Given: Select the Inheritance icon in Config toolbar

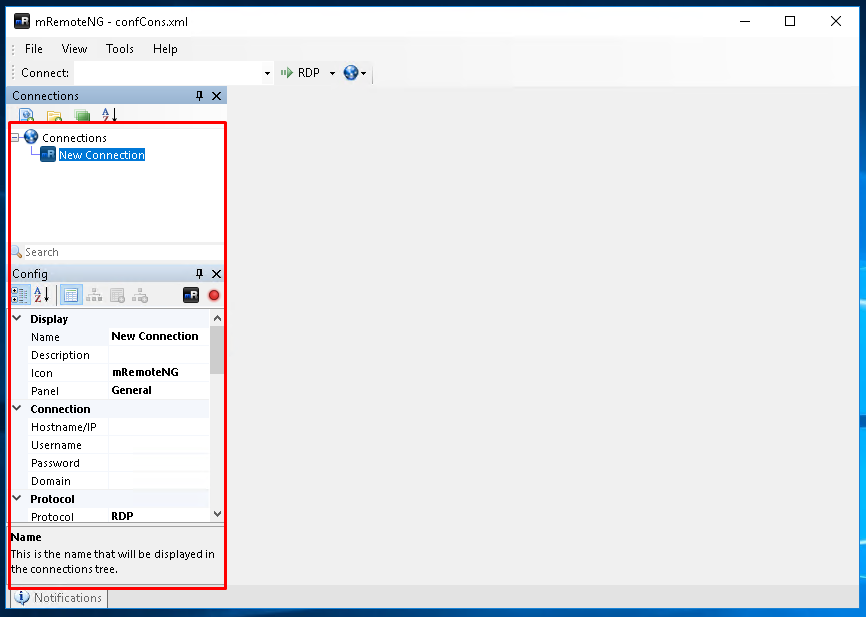Looking at the screenshot, I should (95, 294).
